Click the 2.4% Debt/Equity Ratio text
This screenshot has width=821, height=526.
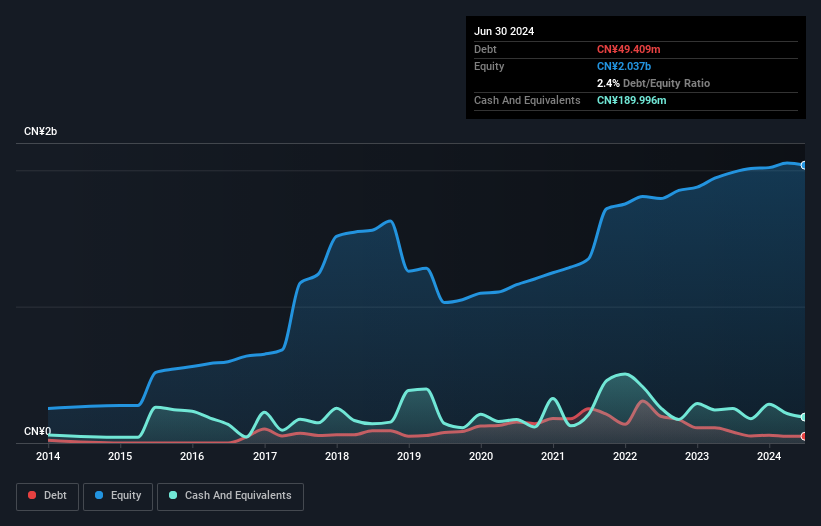653,83
